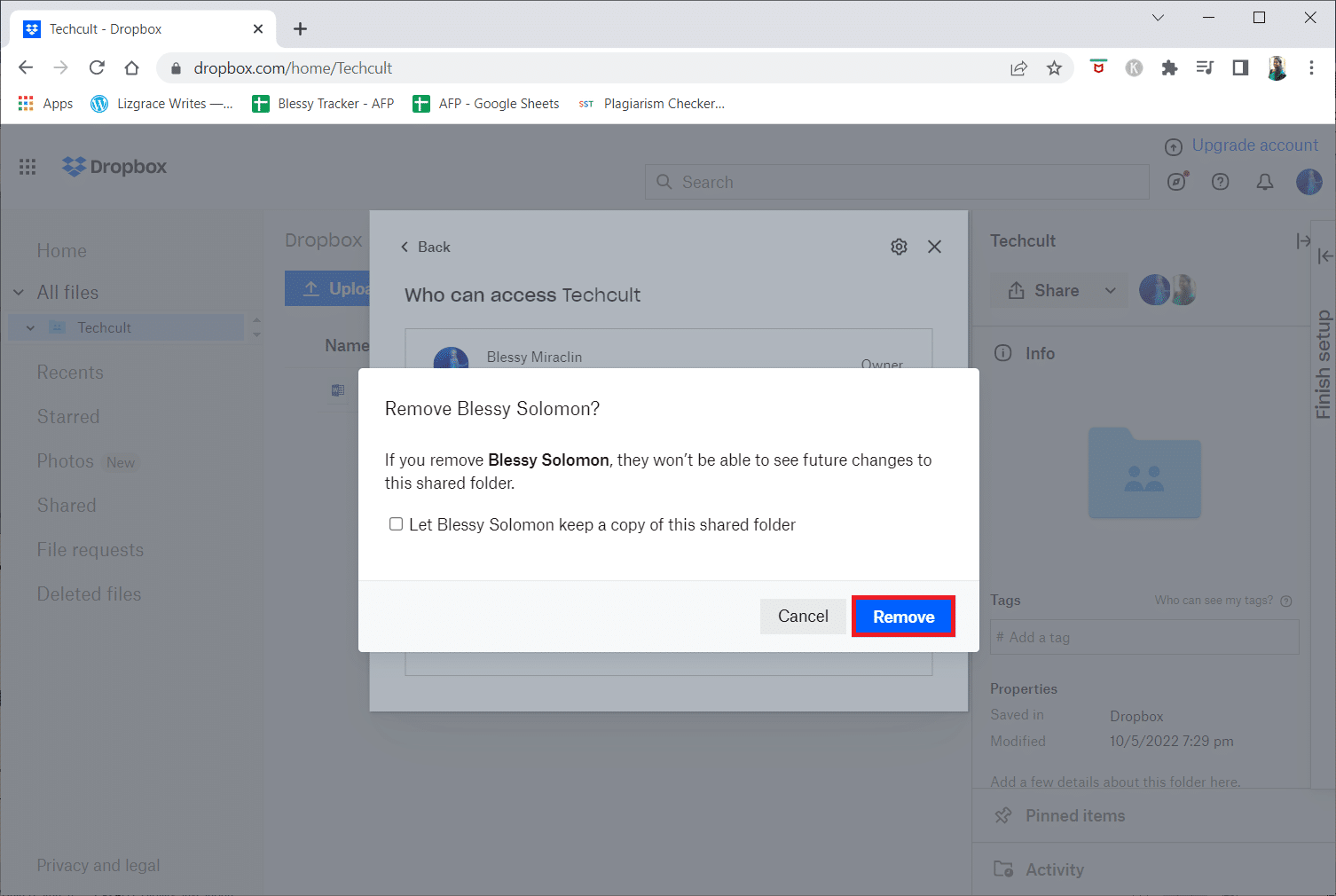Click the Add a tag field
This screenshot has height=896, width=1336.
1144,637
